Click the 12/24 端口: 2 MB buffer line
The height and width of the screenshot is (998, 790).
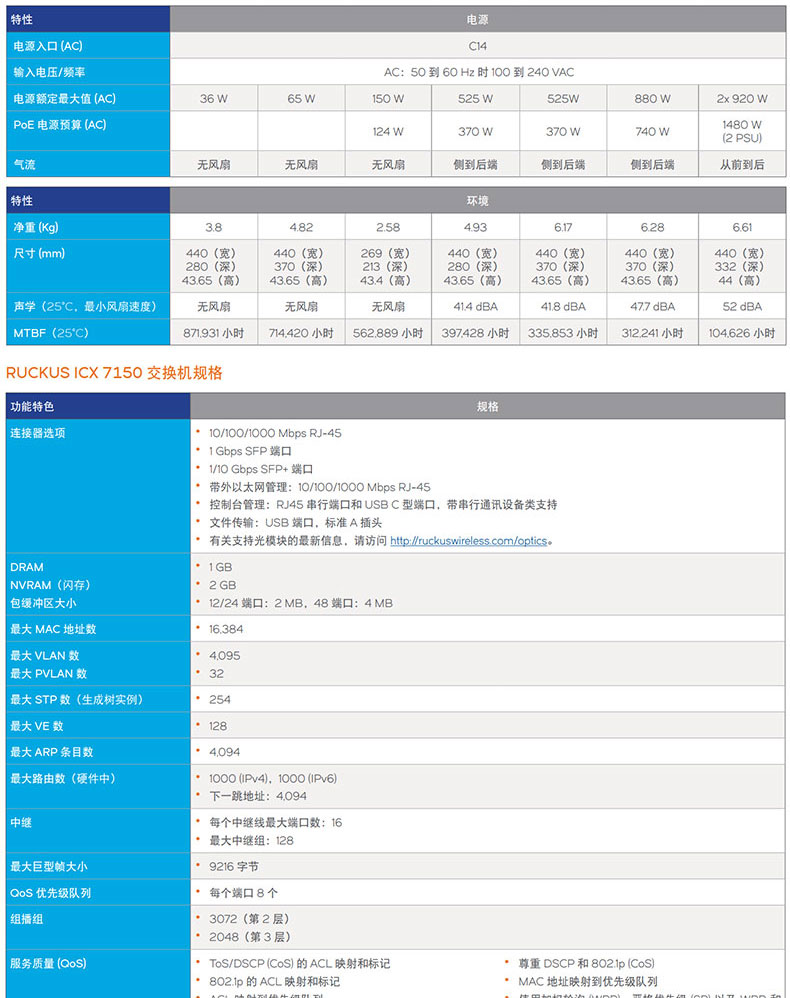300,603
